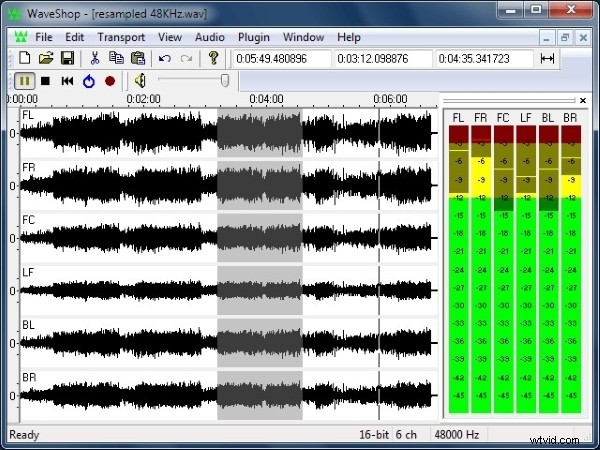Screen dimensions: 600x450
Task: Click the 0:06:00 mark on the time ruler
Action: point(390,99)
